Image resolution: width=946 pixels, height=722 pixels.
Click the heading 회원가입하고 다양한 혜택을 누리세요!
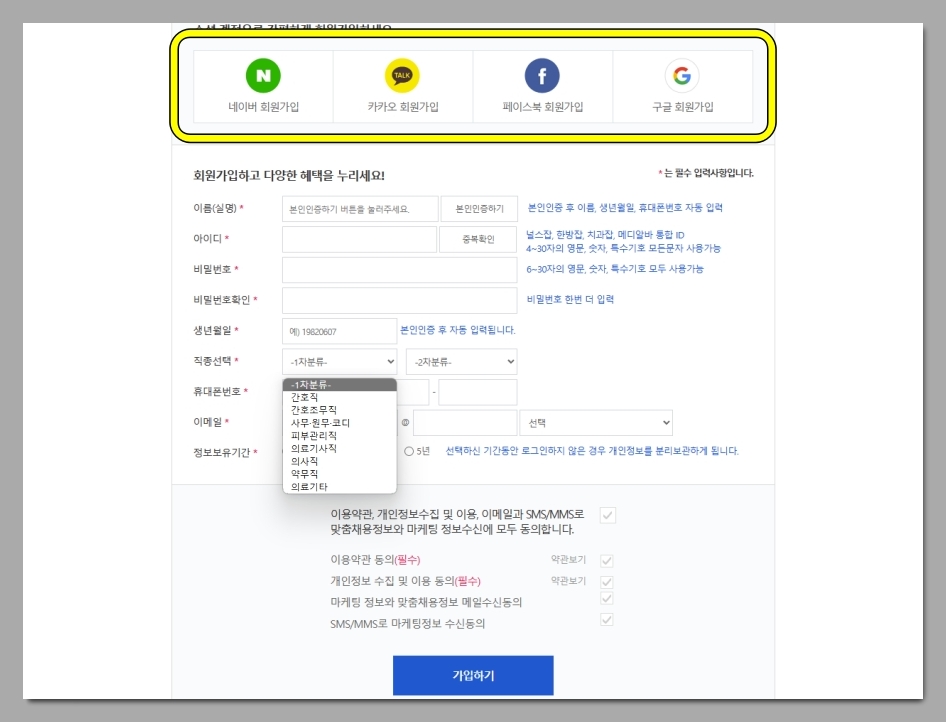289,176
